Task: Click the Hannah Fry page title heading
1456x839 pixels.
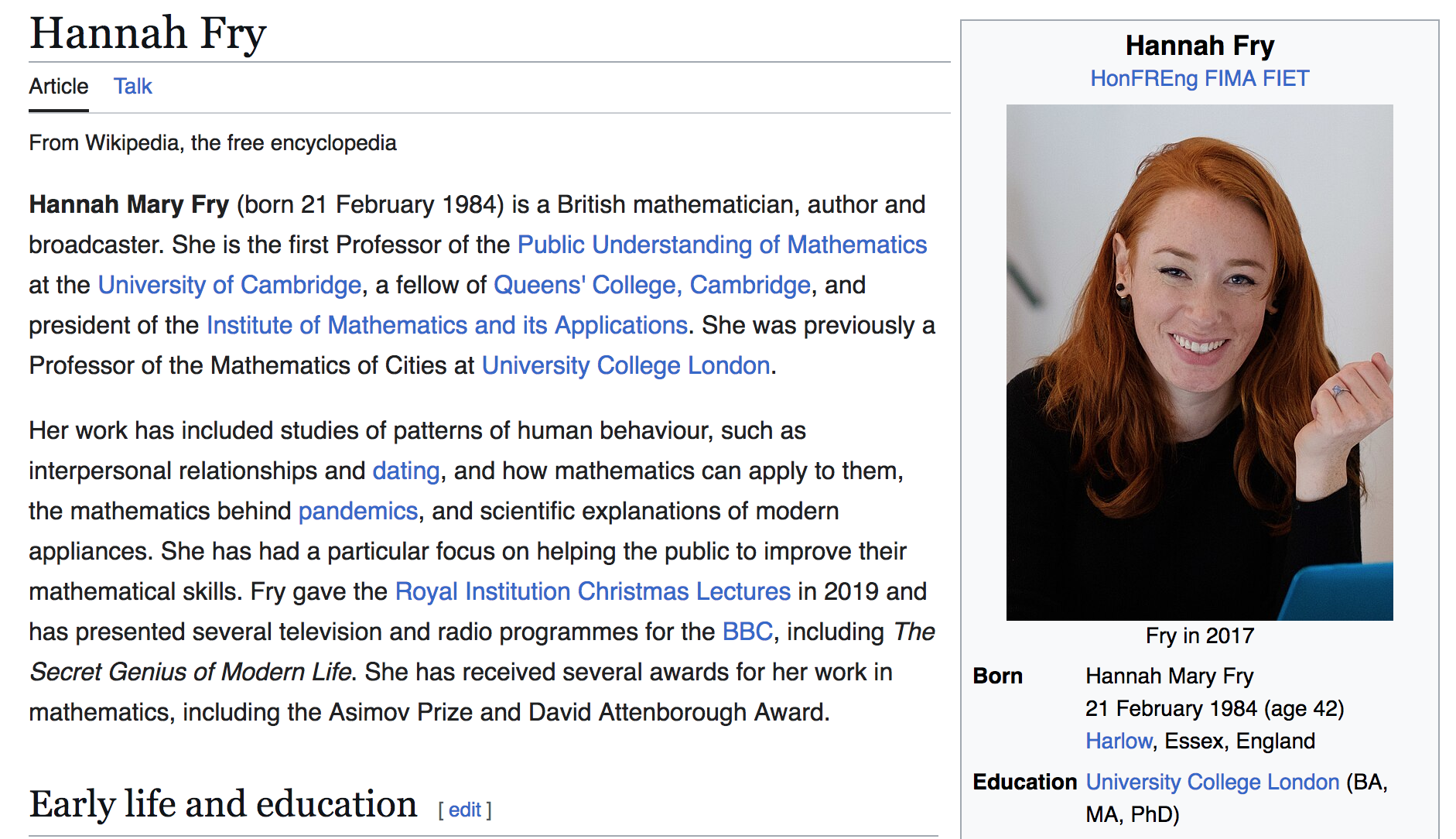Action: point(148,34)
